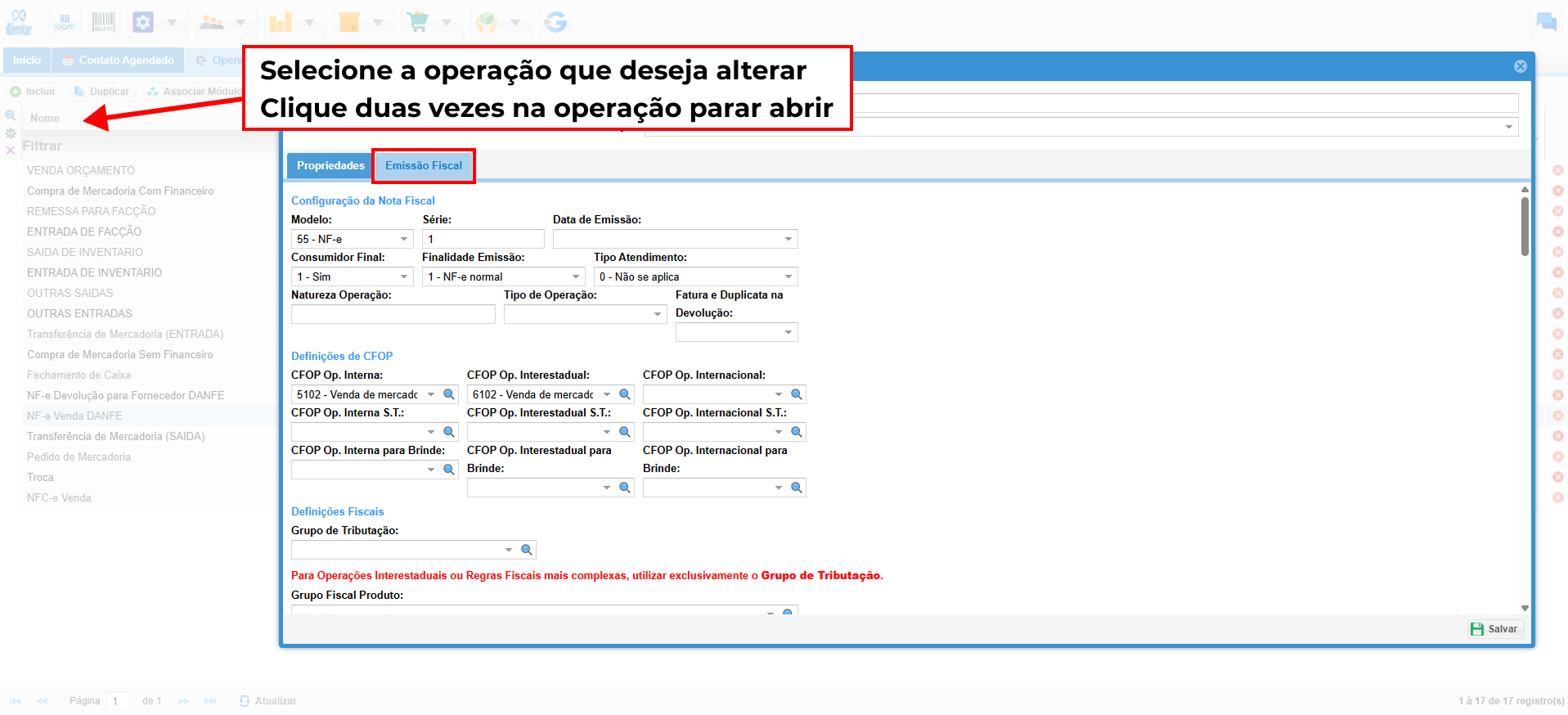
Task: Switch to the Propriedades tab
Action: coord(330,166)
